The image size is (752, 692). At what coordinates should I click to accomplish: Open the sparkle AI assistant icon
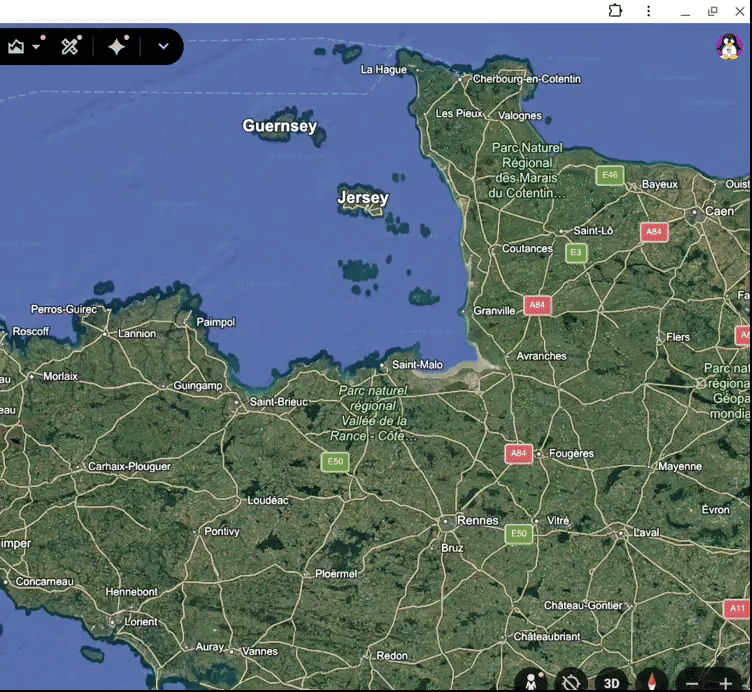tap(117, 47)
